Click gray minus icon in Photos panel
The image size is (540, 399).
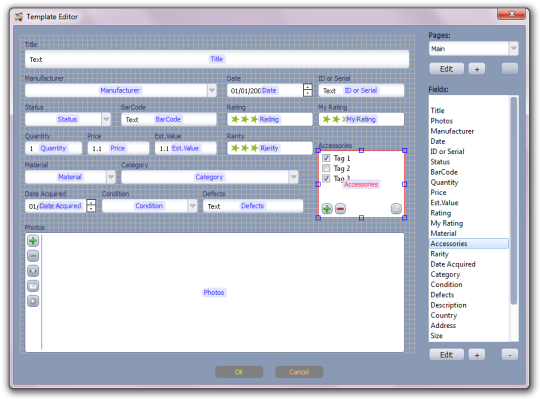coord(33,256)
